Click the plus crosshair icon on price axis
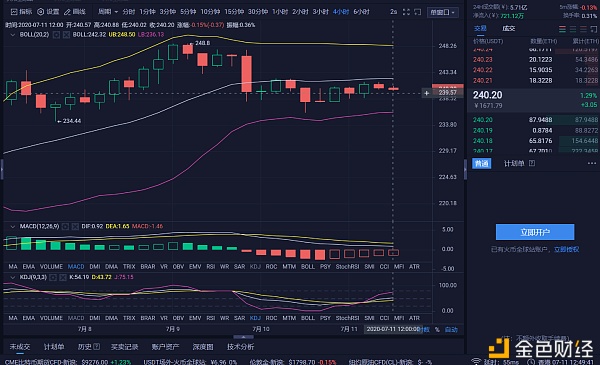 427,93
